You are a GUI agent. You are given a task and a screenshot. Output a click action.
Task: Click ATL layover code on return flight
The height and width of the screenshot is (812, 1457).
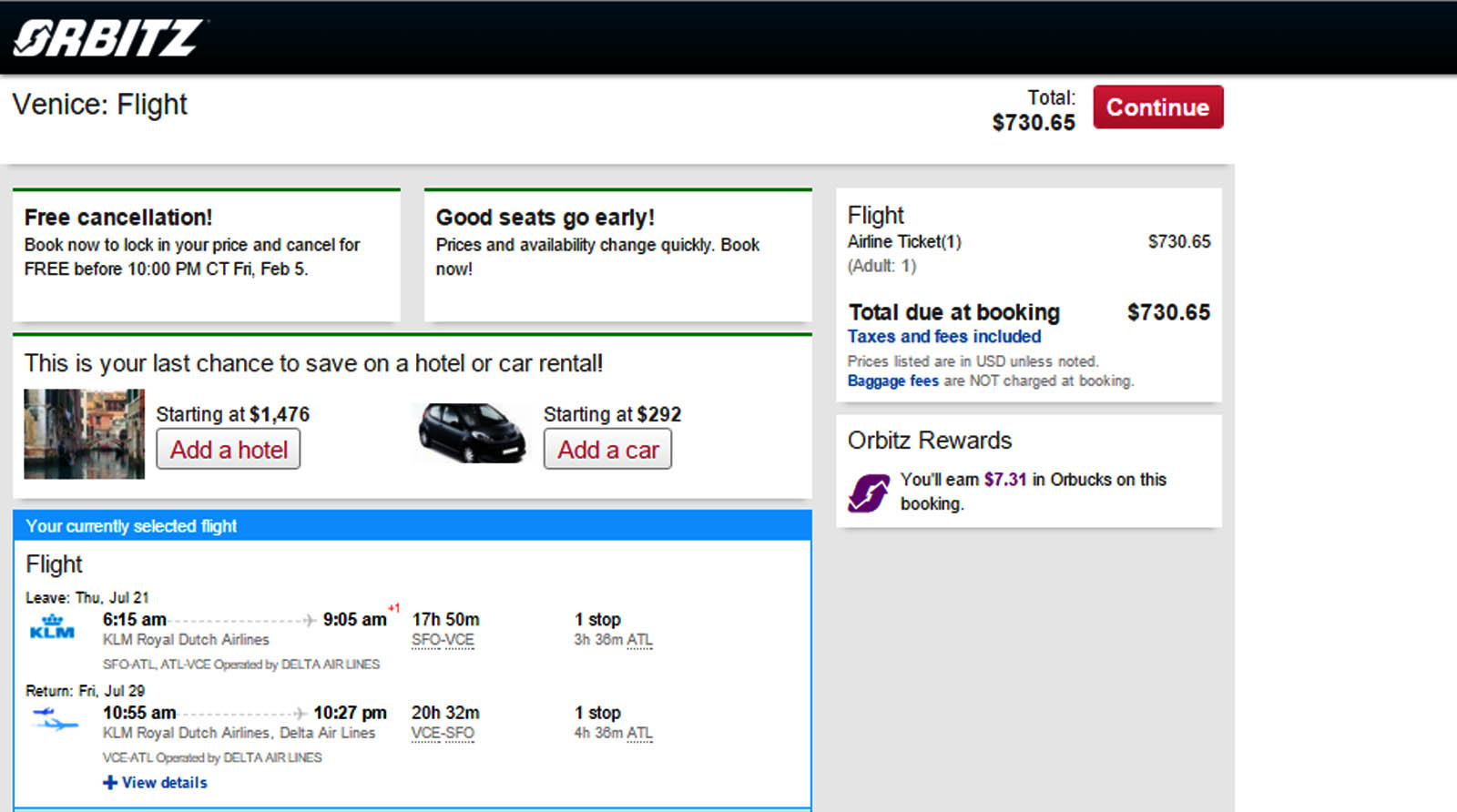(x=639, y=733)
